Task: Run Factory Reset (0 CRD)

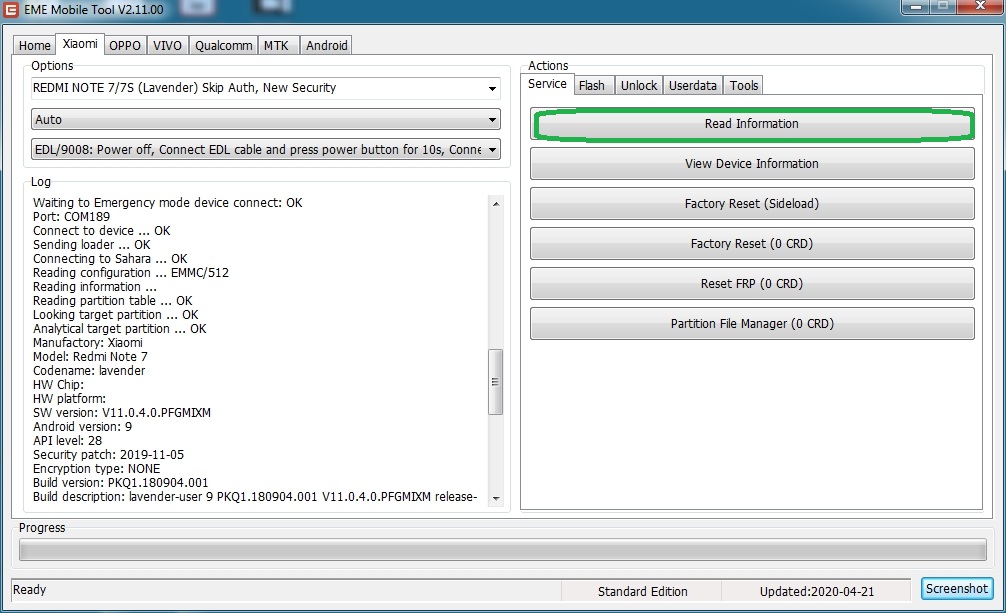Action: [x=752, y=243]
